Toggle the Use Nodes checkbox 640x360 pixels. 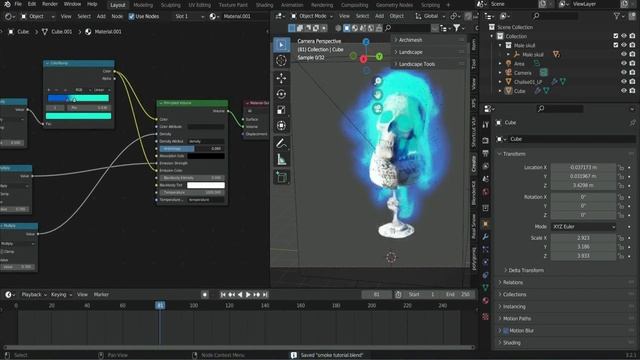[x=131, y=16]
